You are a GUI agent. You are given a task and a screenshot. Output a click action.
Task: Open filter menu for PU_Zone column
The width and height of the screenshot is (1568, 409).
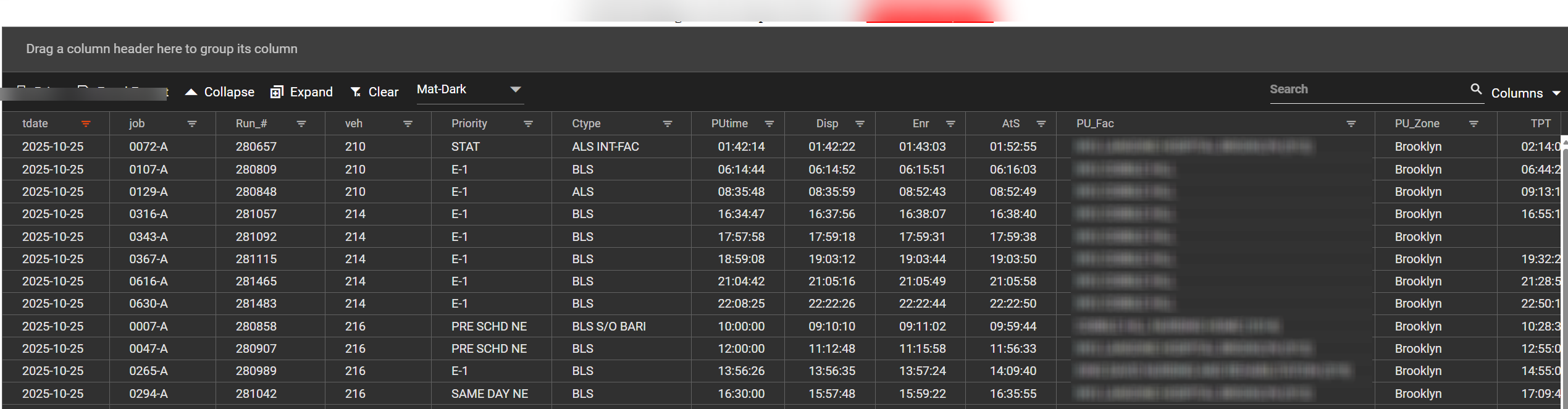point(1474,124)
